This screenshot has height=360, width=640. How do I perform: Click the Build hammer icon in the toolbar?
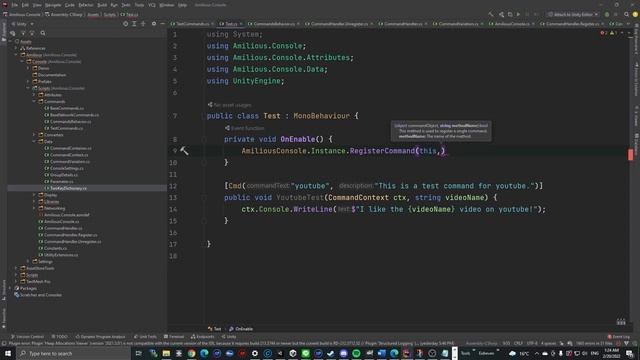491,14
